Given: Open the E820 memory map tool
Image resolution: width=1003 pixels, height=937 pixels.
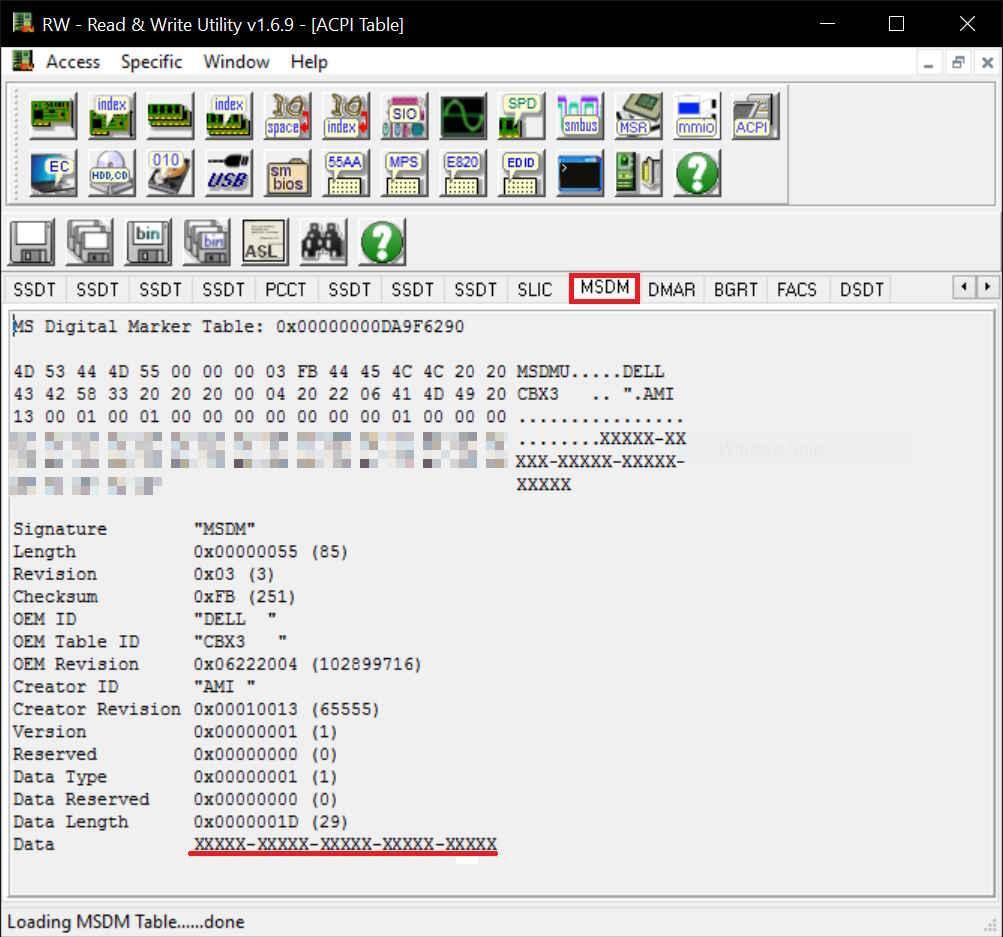Looking at the screenshot, I should coord(463,173).
